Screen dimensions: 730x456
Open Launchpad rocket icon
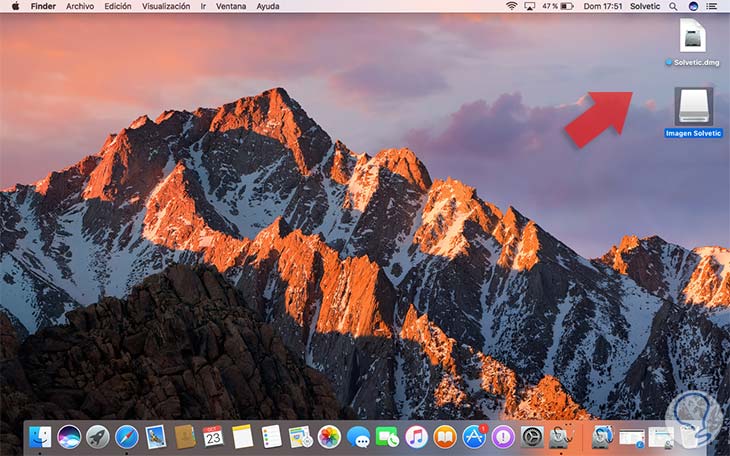[98, 437]
